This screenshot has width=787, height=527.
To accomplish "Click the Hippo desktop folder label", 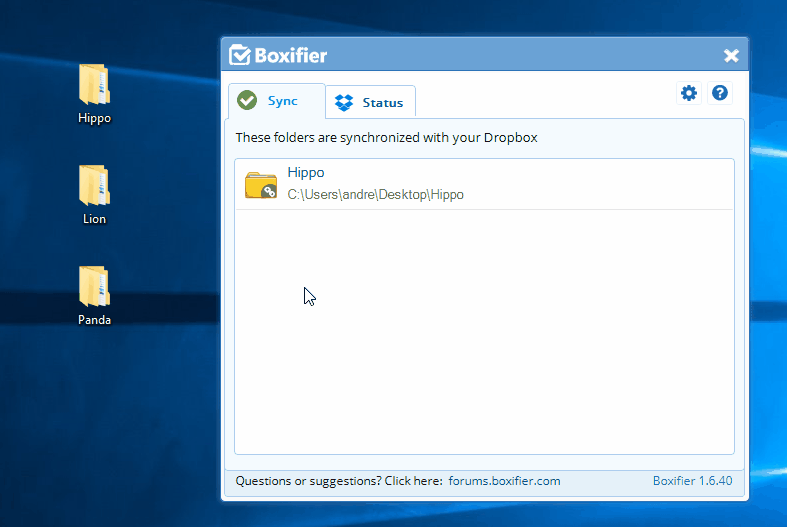I will (x=94, y=118).
